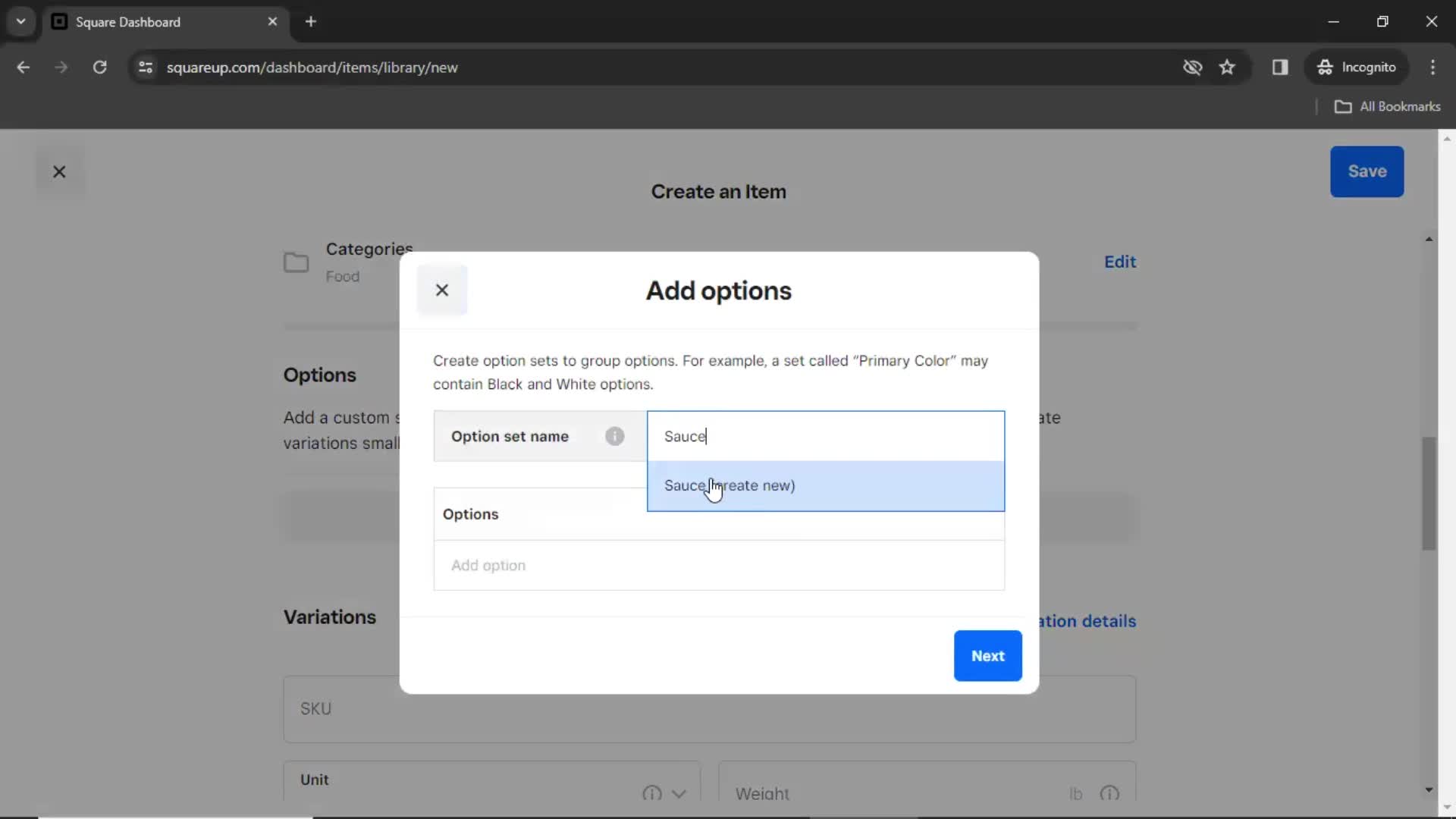Screen dimensions: 1456x819
Task: Click the SKU input field
Action: (709, 709)
